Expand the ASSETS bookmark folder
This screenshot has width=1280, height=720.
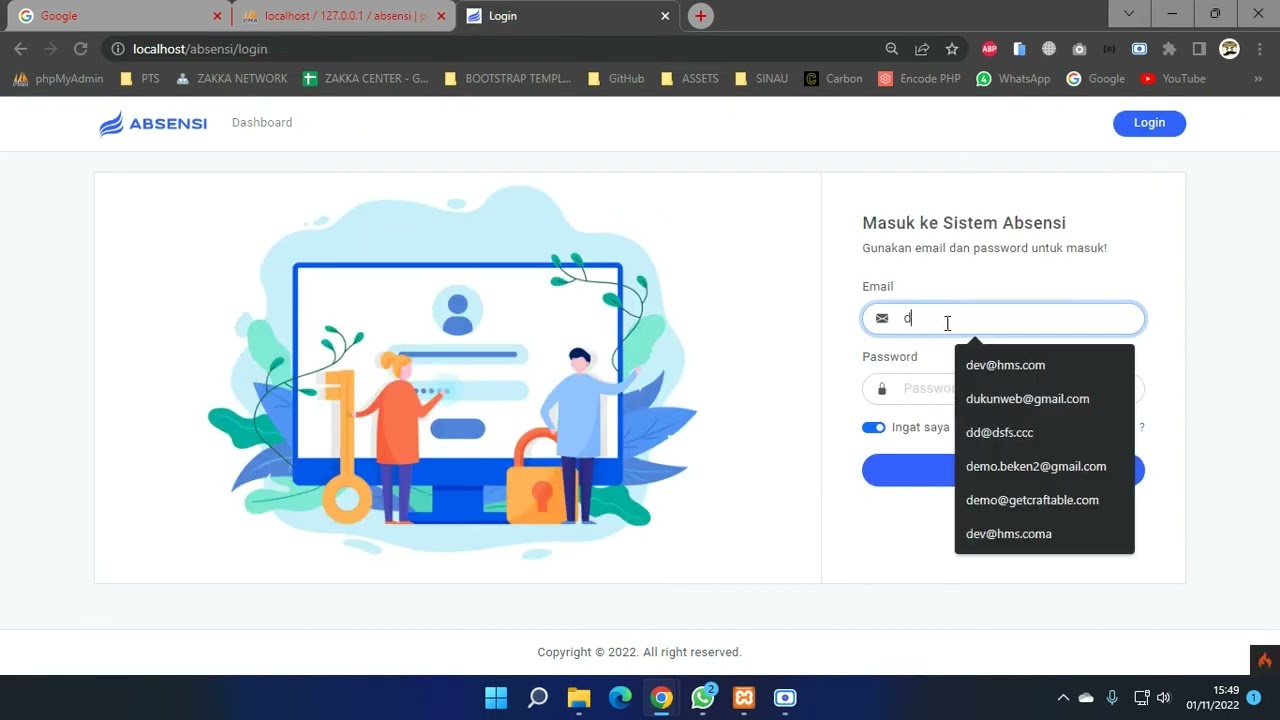pos(689,78)
